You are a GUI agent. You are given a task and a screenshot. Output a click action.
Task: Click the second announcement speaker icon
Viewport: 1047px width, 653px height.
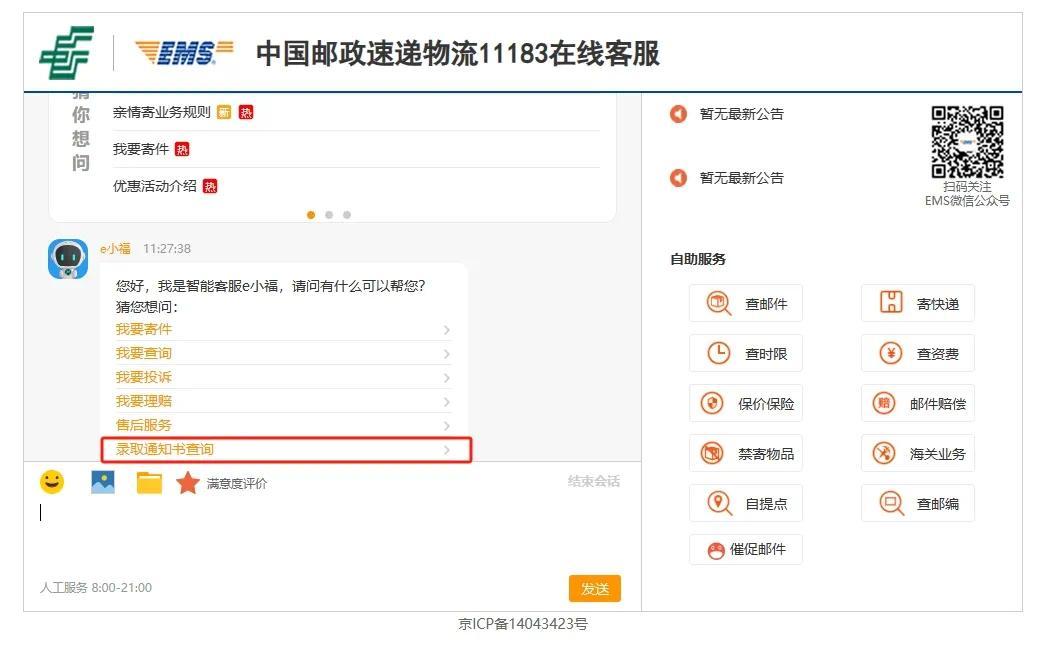(678, 178)
